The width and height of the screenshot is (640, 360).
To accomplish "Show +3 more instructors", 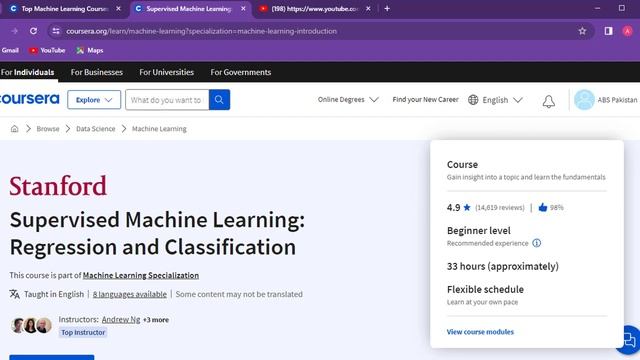I will point(156,320).
